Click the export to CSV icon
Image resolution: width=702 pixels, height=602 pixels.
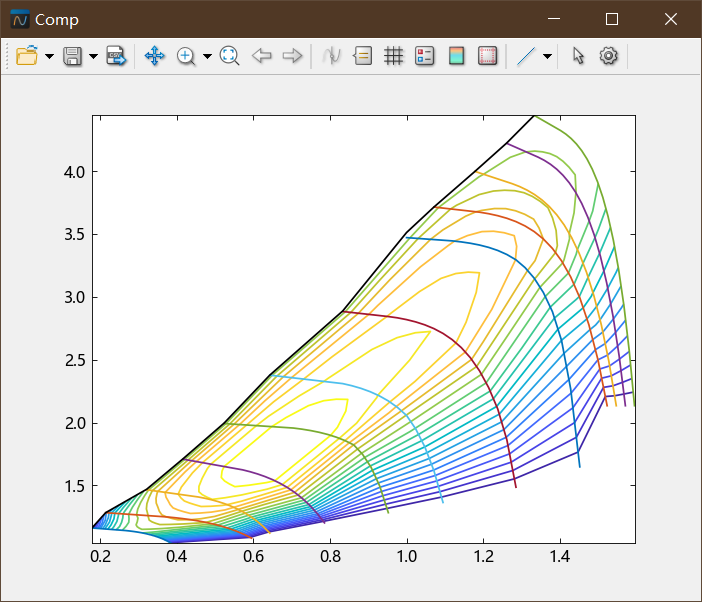(x=116, y=56)
